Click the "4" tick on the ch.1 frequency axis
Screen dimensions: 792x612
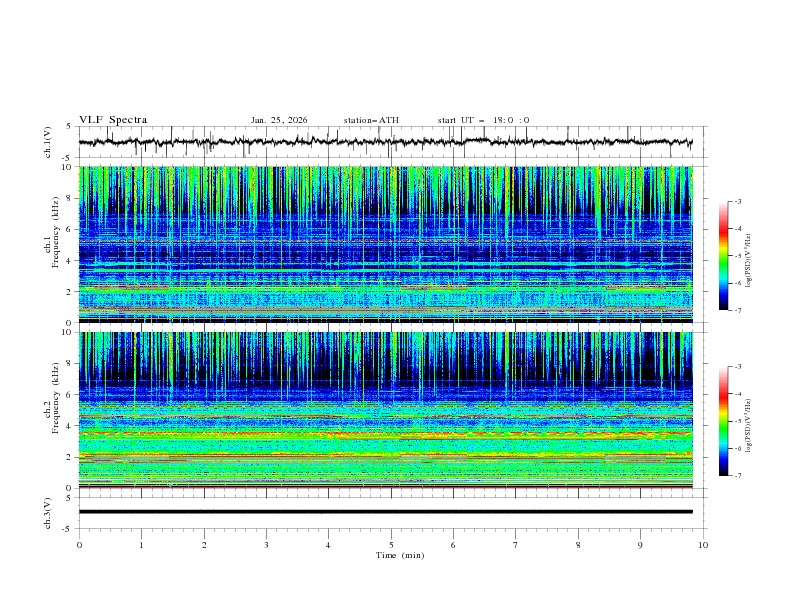(71, 261)
